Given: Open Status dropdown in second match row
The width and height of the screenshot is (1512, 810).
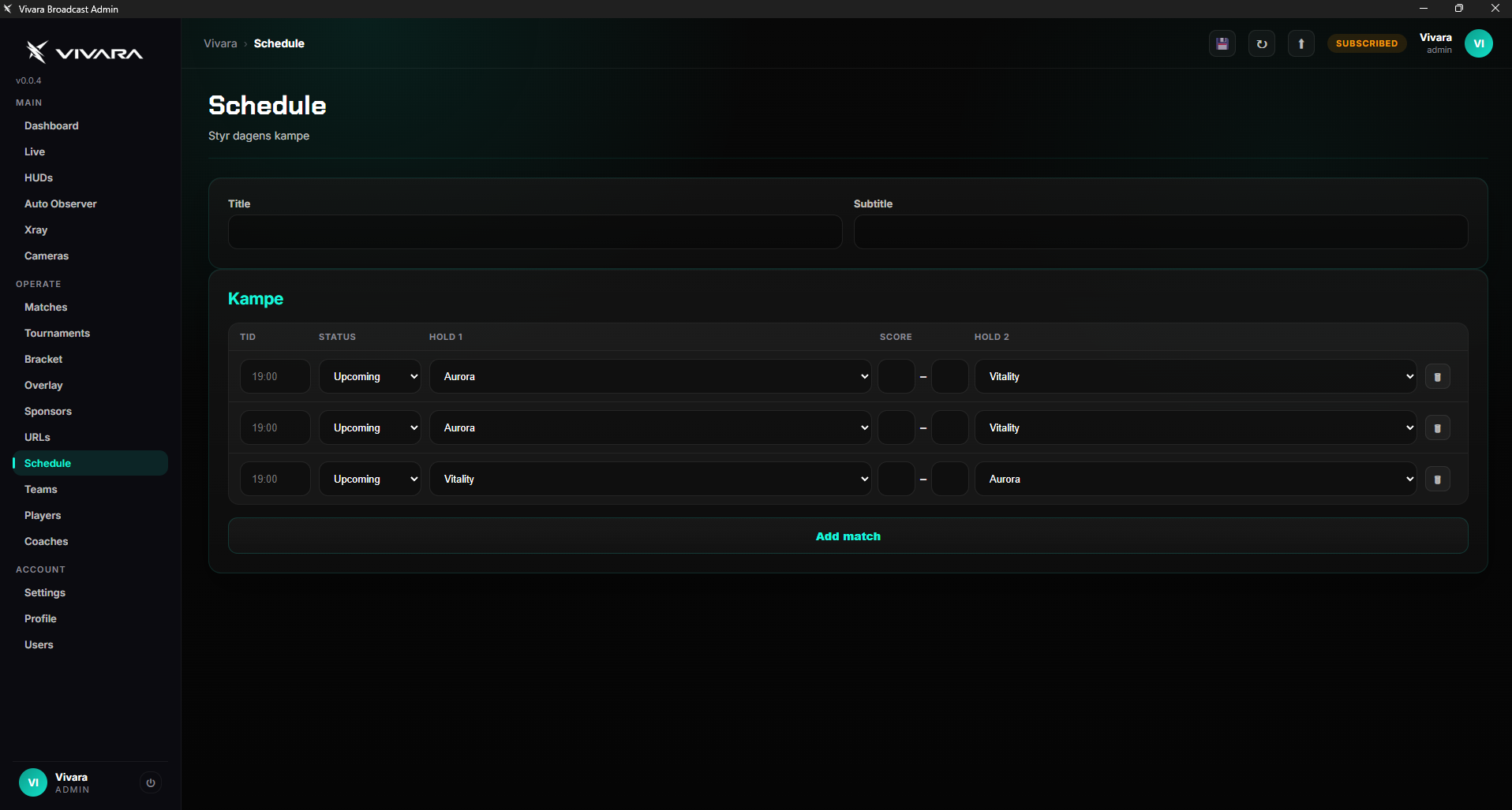Looking at the screenshot, I should tap(370, 427).
